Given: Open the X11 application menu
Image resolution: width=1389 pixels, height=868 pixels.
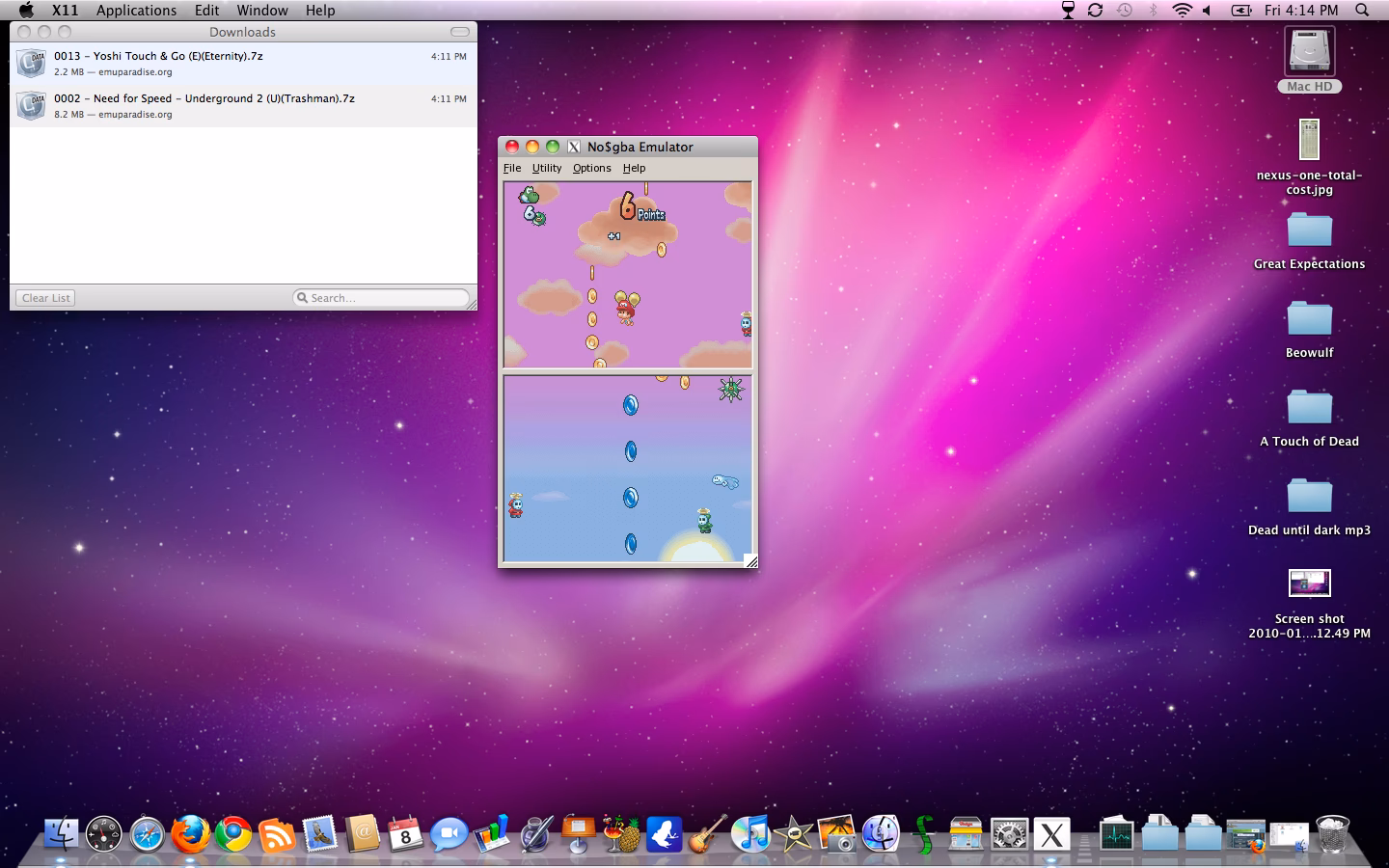Looking at the screenshot, I should pyautogui.click(x=65, y=10).
